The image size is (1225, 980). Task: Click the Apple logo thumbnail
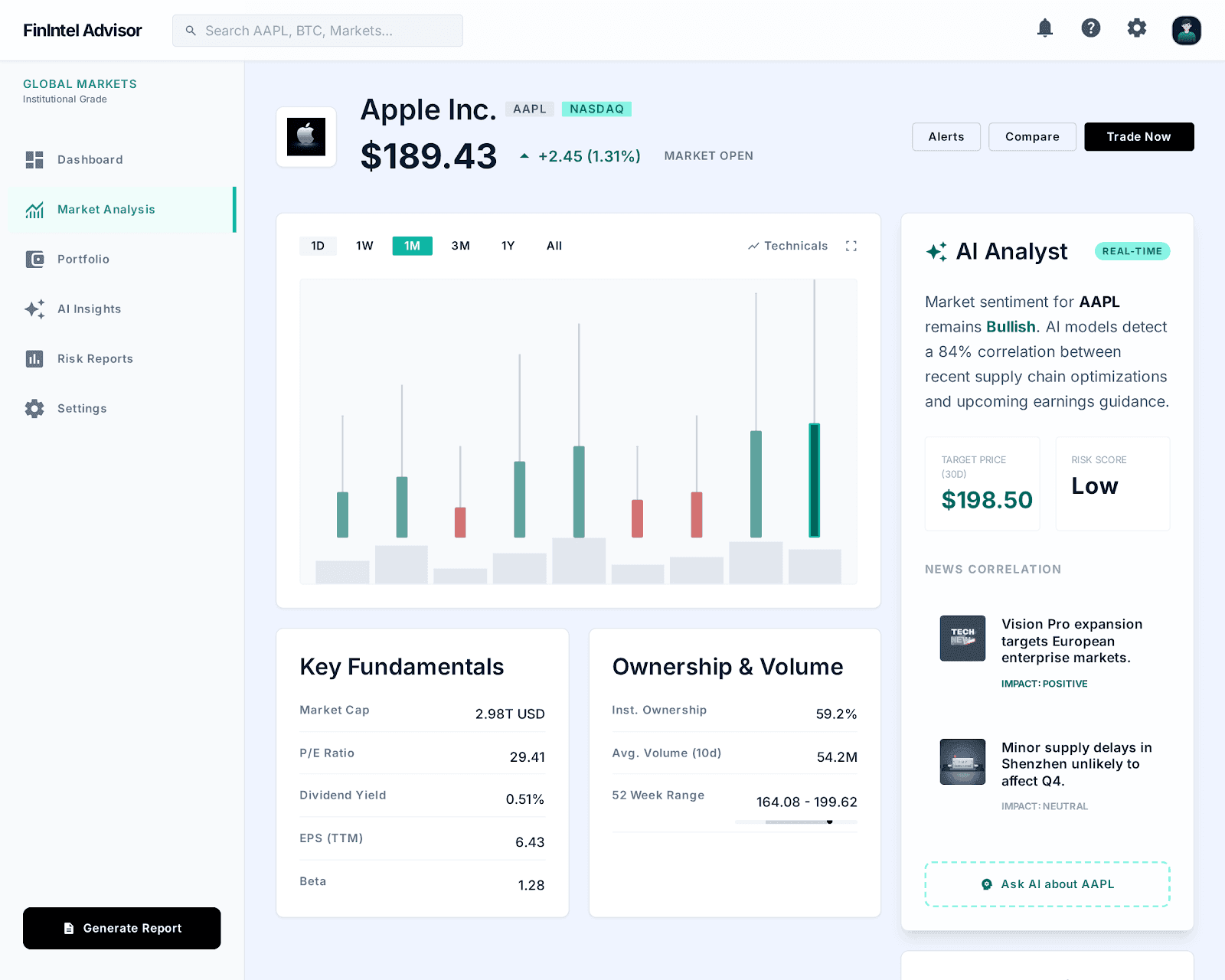306,137
